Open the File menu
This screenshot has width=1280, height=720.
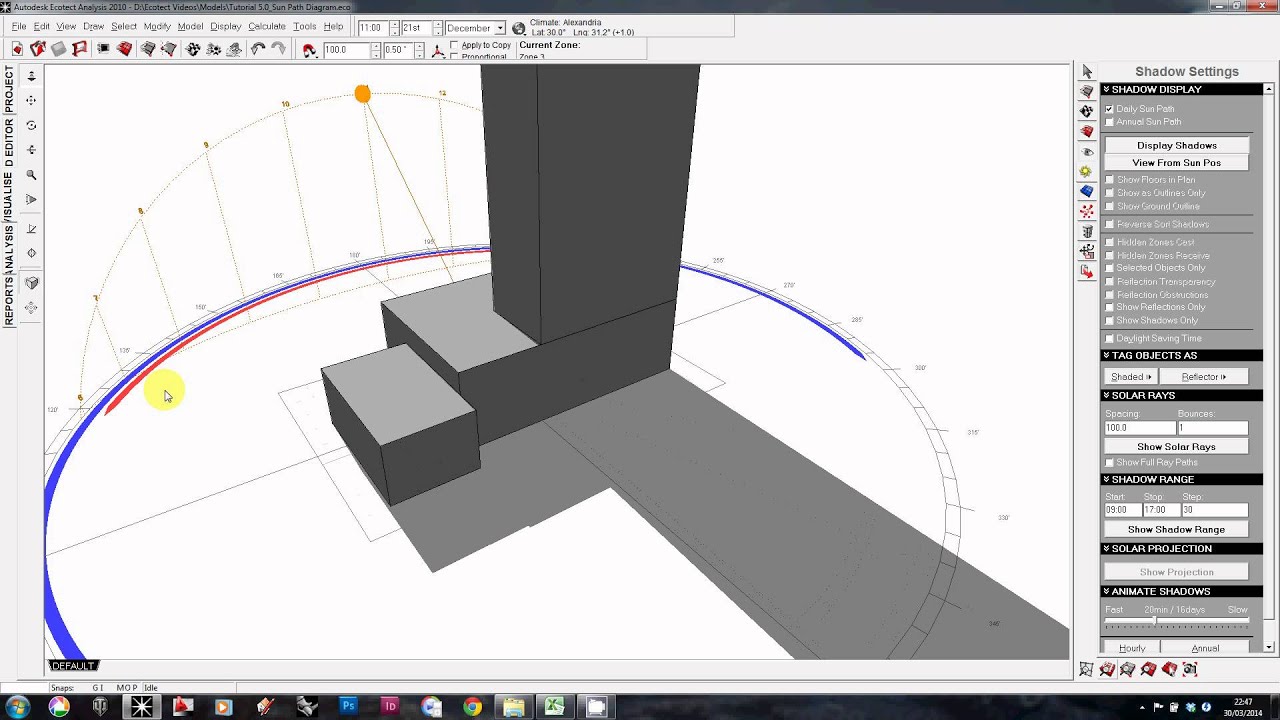pos(19,27)
